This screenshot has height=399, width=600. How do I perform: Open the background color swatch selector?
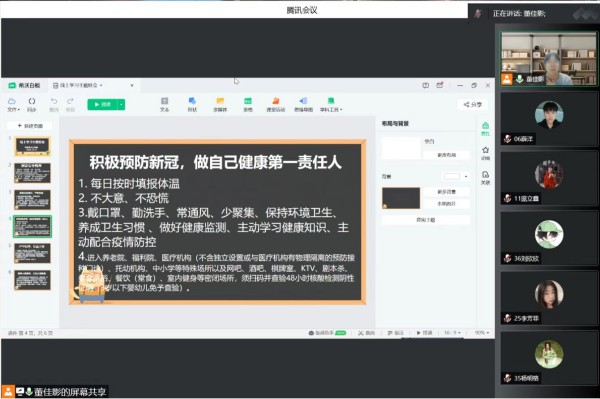tap(456, 176)
